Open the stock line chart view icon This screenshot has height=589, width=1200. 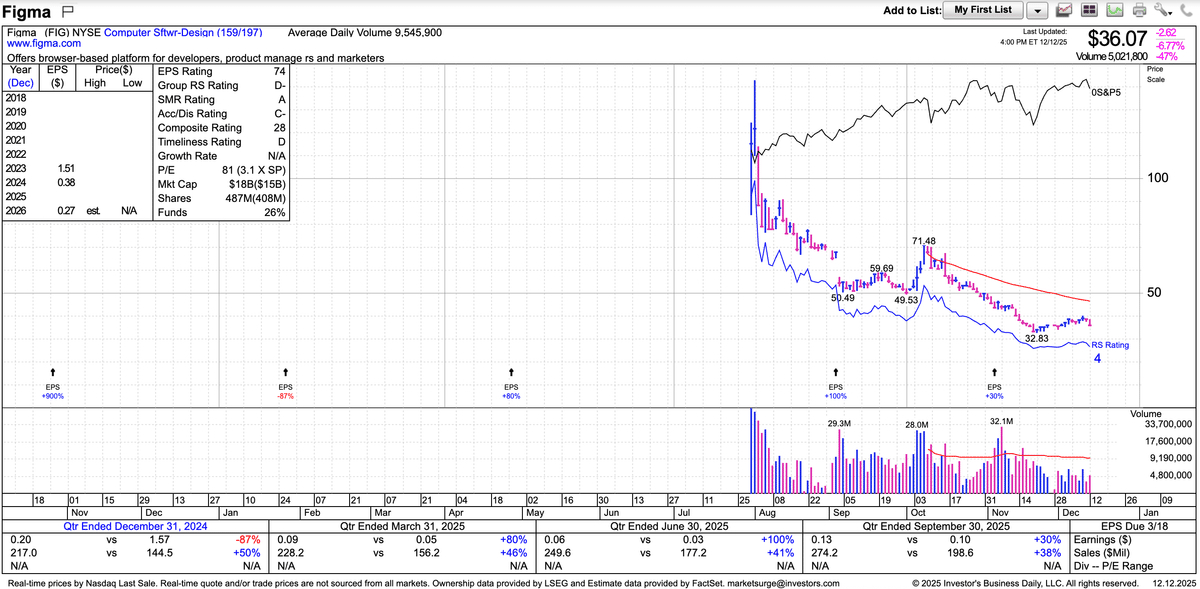coord(1064,10)
